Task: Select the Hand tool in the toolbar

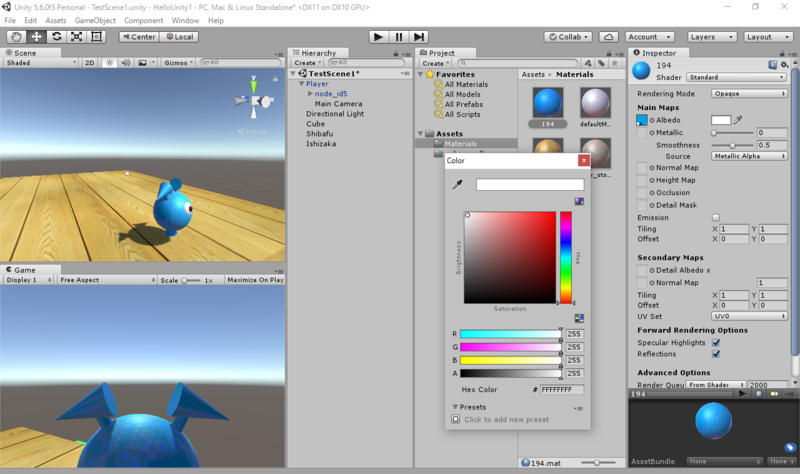Action: (16, 37)
